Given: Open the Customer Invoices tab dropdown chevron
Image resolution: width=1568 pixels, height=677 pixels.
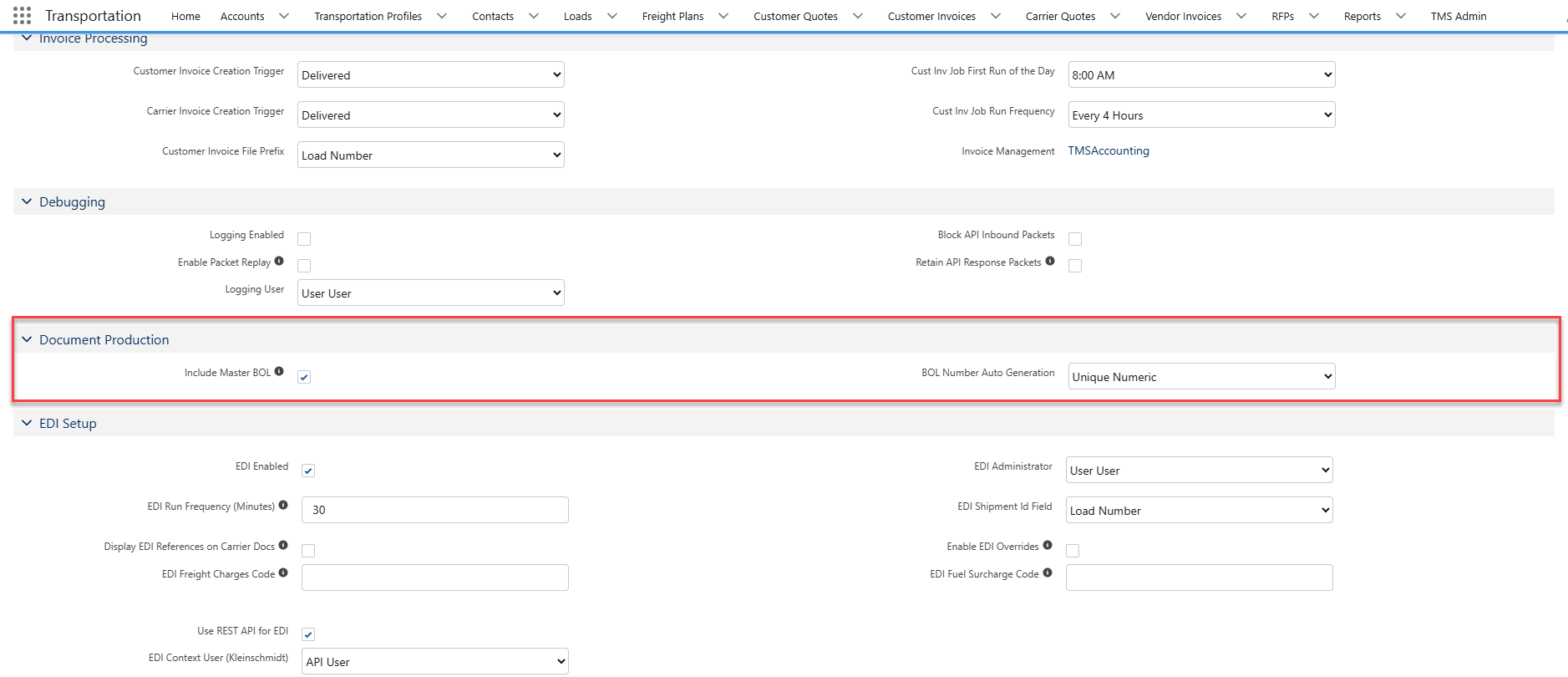Looking at the screenshot, I should click(x=996, y=16).
